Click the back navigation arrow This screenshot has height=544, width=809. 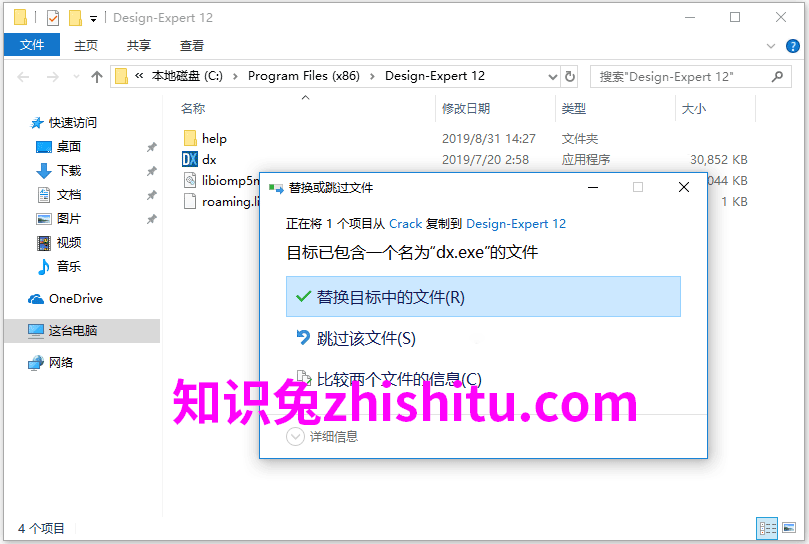(23, 77)
